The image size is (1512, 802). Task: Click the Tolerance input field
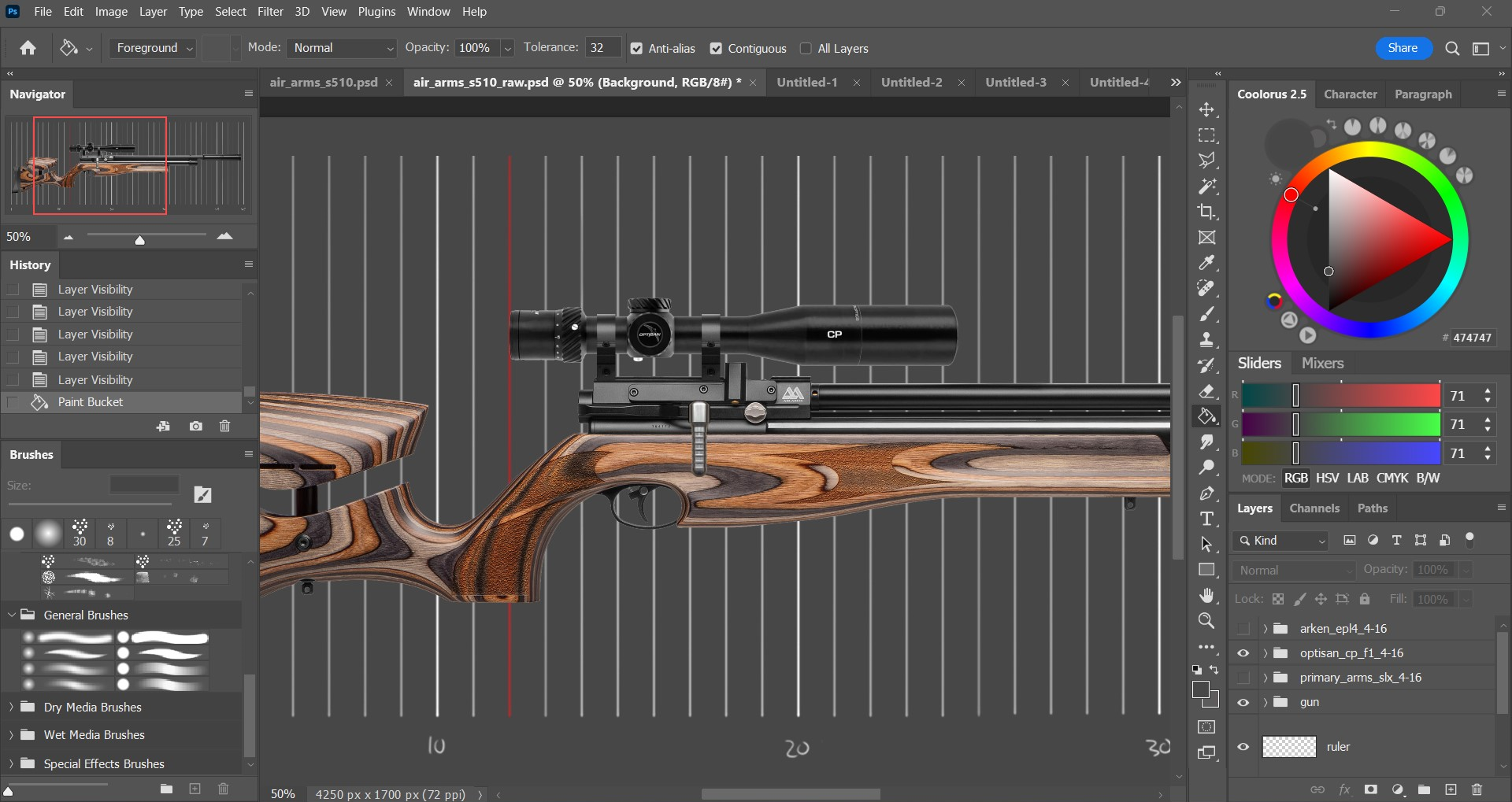pyautogui.click(x=602, y=48)
